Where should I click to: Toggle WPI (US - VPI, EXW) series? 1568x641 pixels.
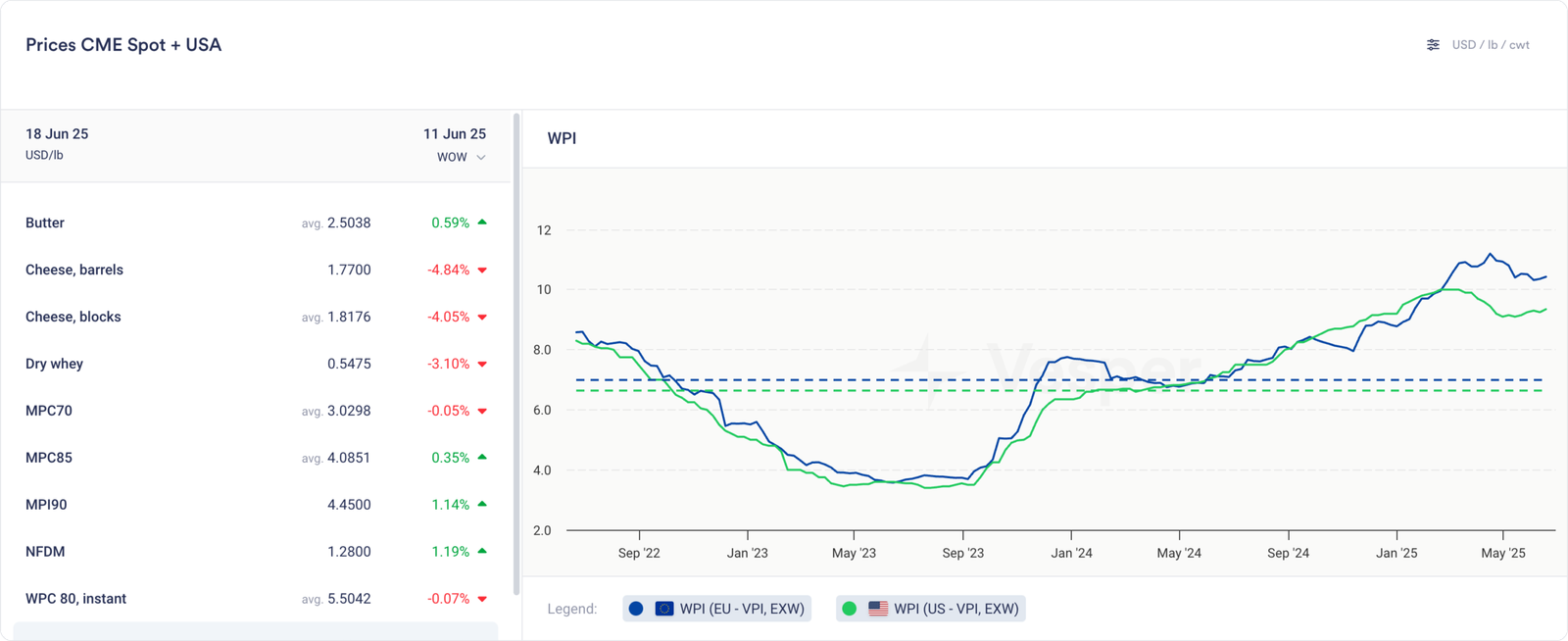tap(955, 609)
